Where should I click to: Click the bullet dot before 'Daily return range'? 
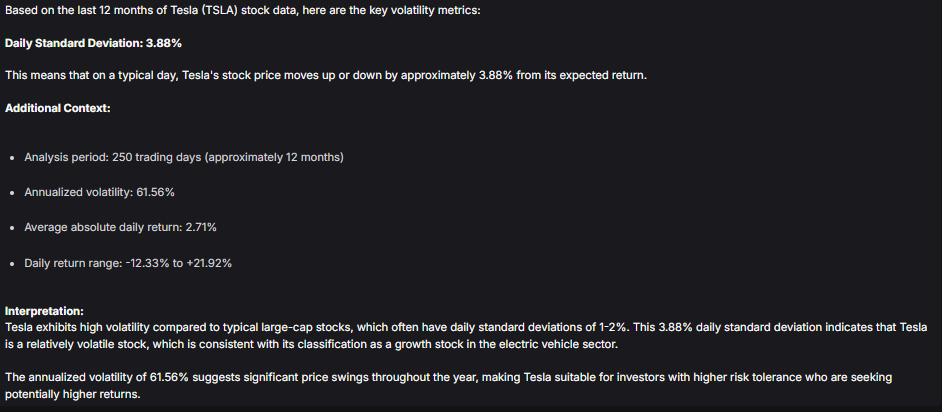click(x=13, y=264)
